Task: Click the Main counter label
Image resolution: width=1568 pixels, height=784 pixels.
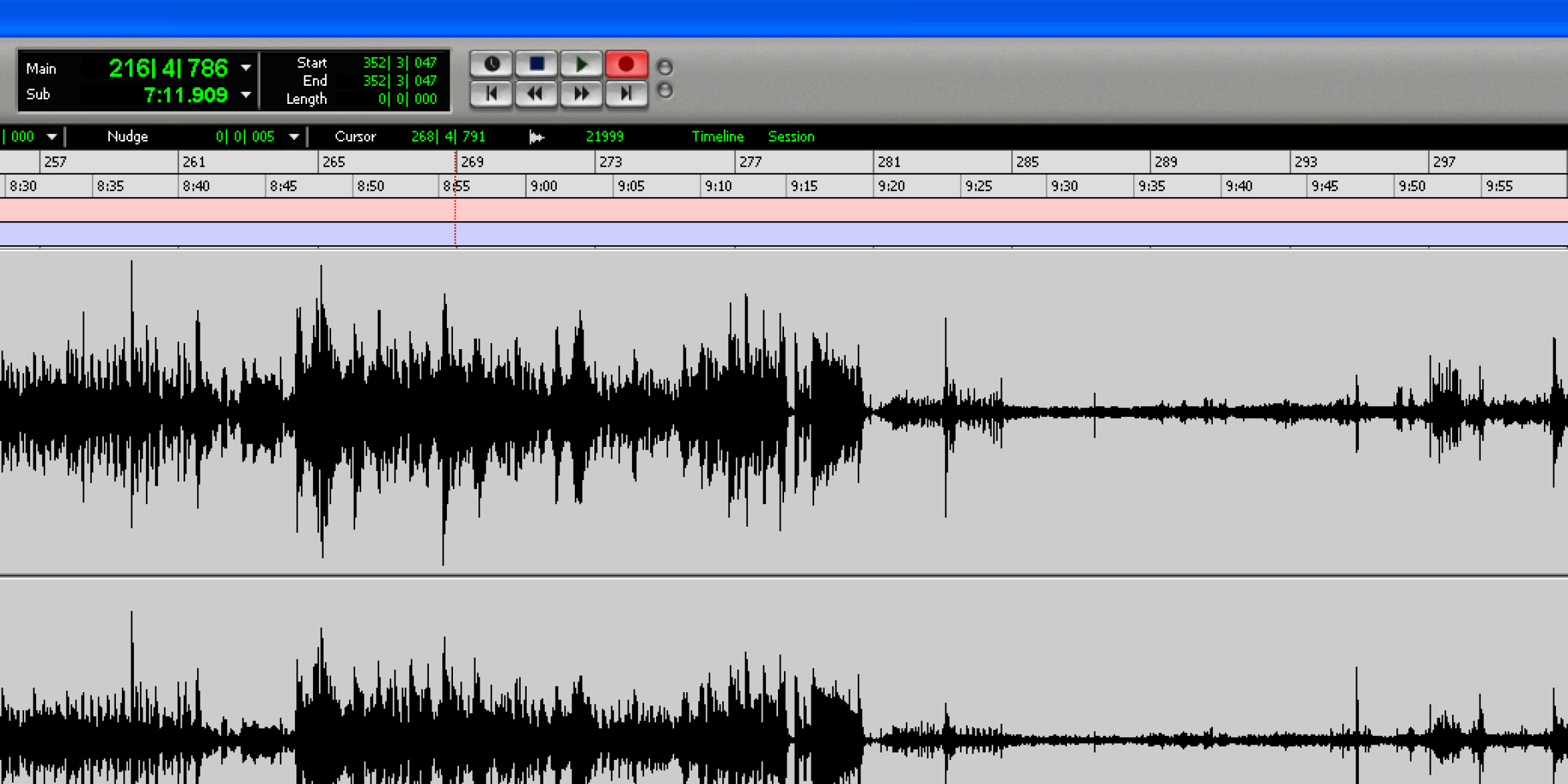Action: pos(41,68)
